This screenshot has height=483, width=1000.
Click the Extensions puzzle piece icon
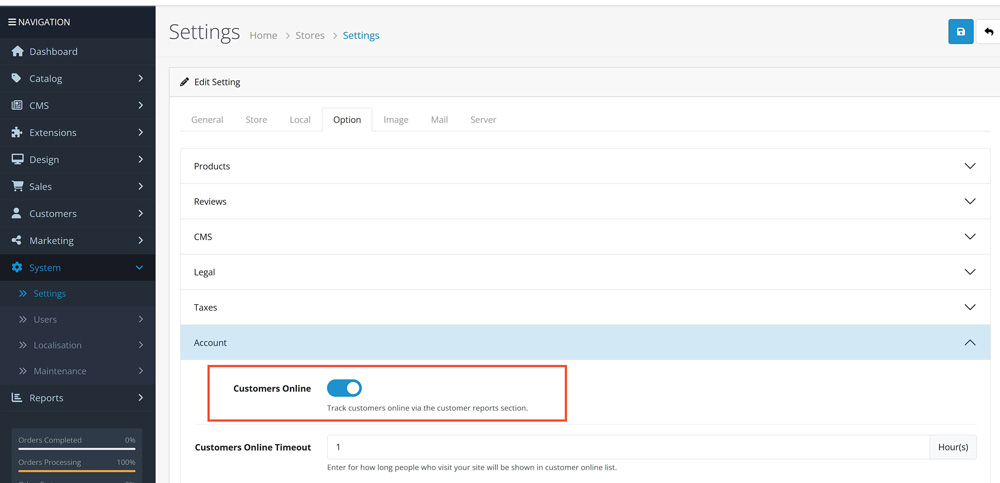click(17, 132)
